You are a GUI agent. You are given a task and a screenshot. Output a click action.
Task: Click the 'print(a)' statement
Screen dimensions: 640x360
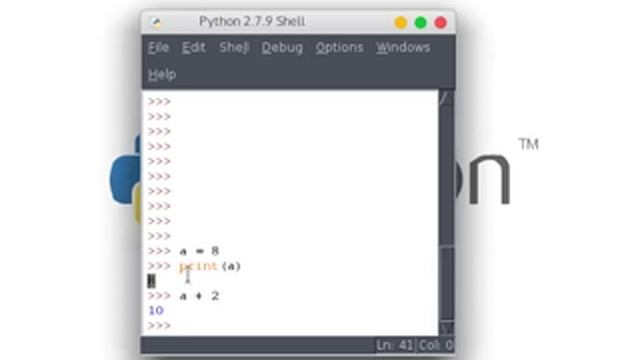[210, 266]
